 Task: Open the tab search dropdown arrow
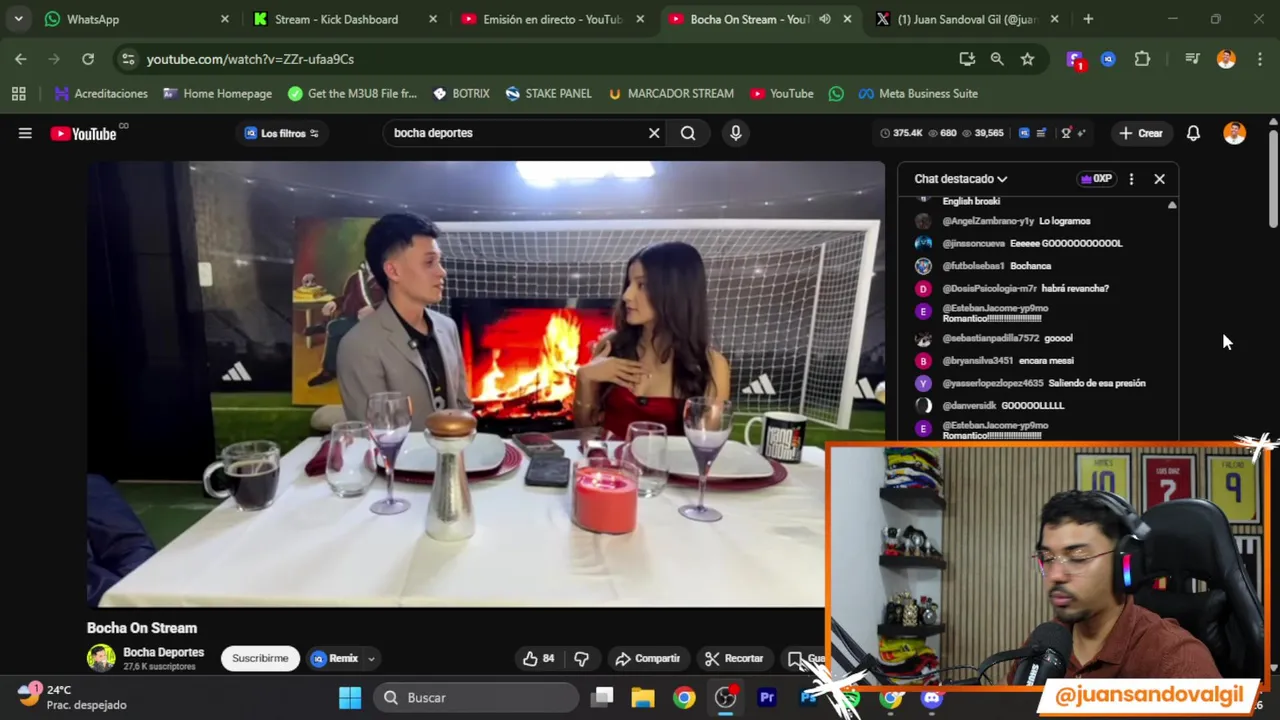coord(18,19)
